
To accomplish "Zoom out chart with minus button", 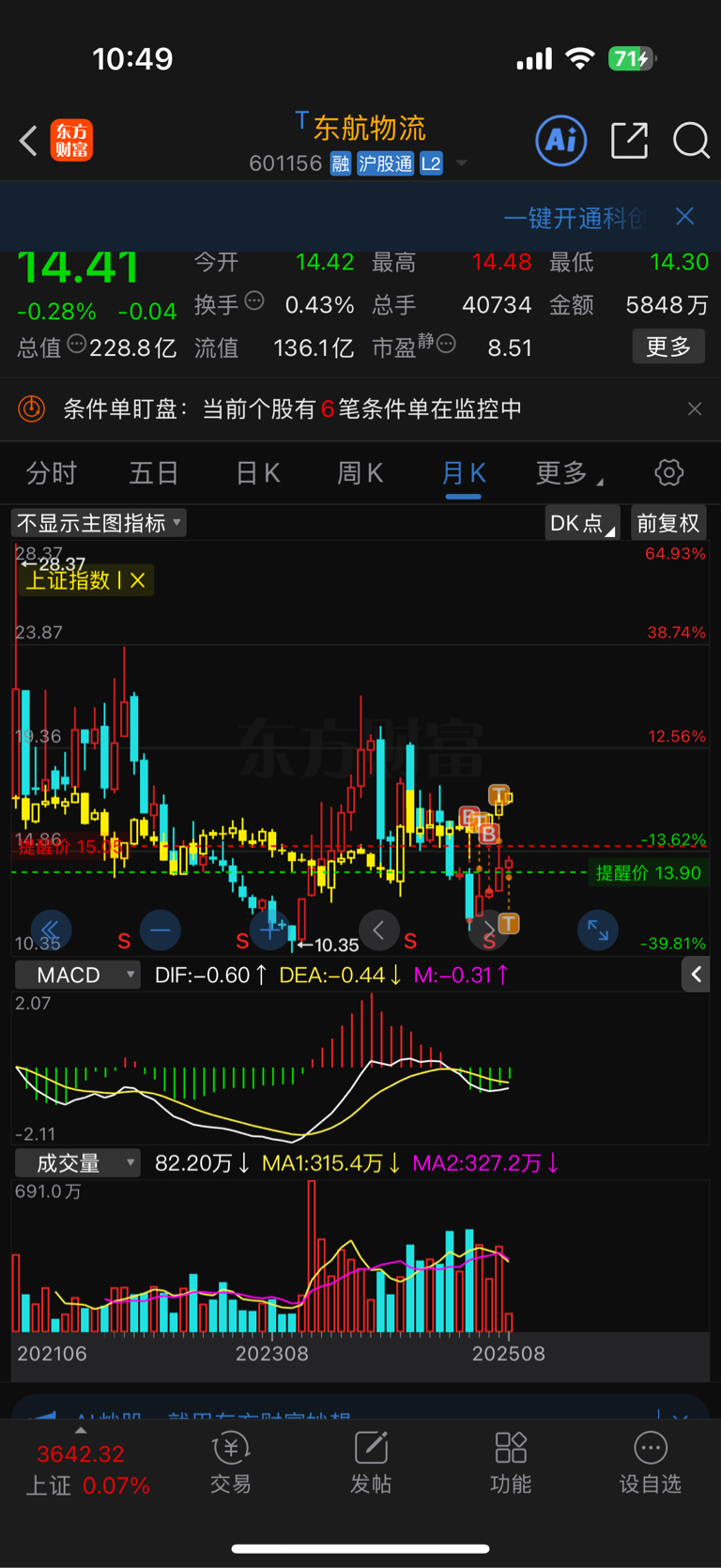I will (161, 930).
